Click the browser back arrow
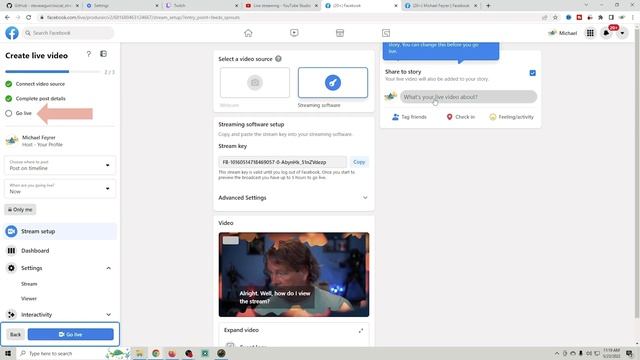This screenshot has height=360, width=640. [7, 18]
